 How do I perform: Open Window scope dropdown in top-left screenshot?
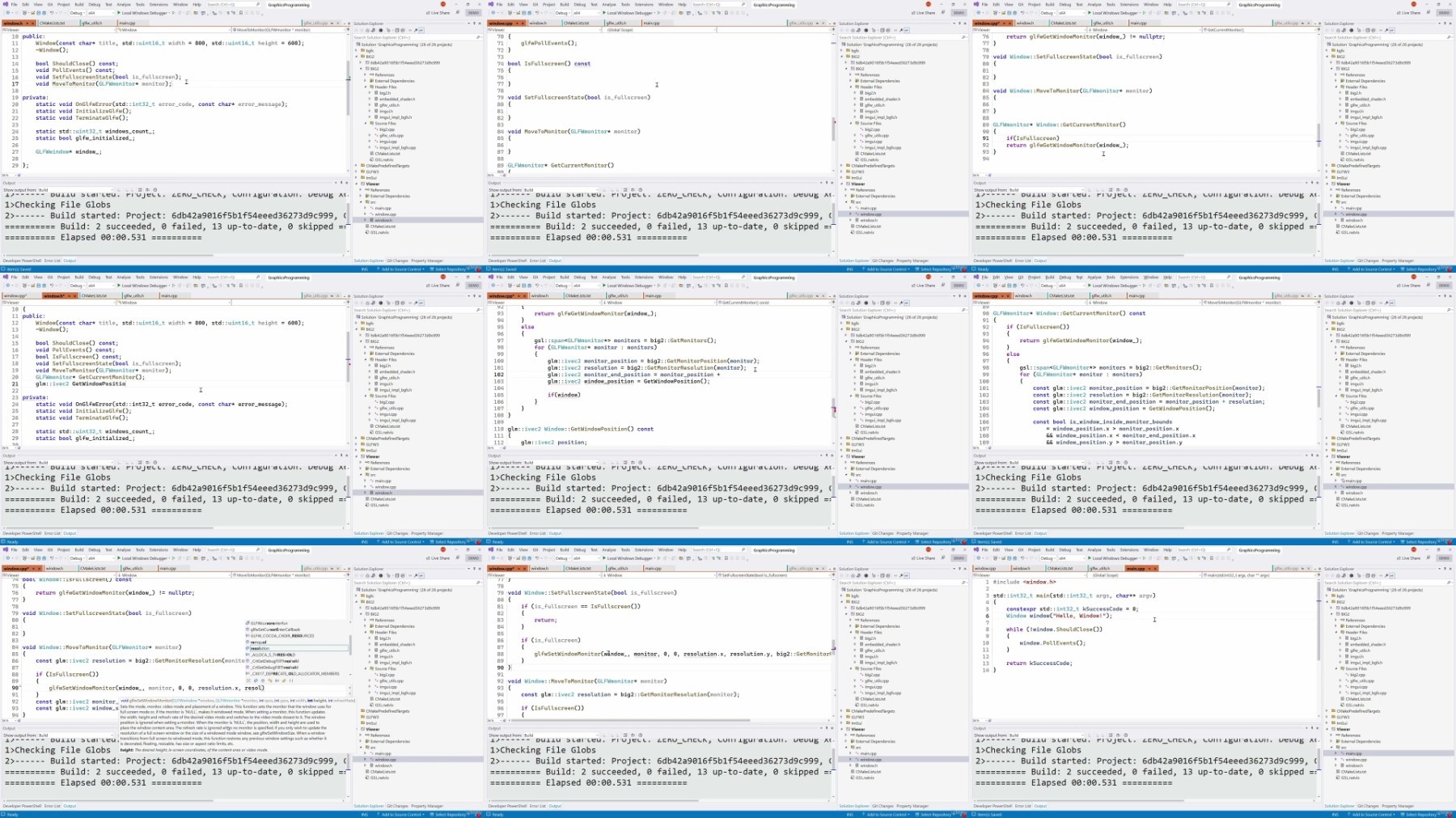(174, 30)
